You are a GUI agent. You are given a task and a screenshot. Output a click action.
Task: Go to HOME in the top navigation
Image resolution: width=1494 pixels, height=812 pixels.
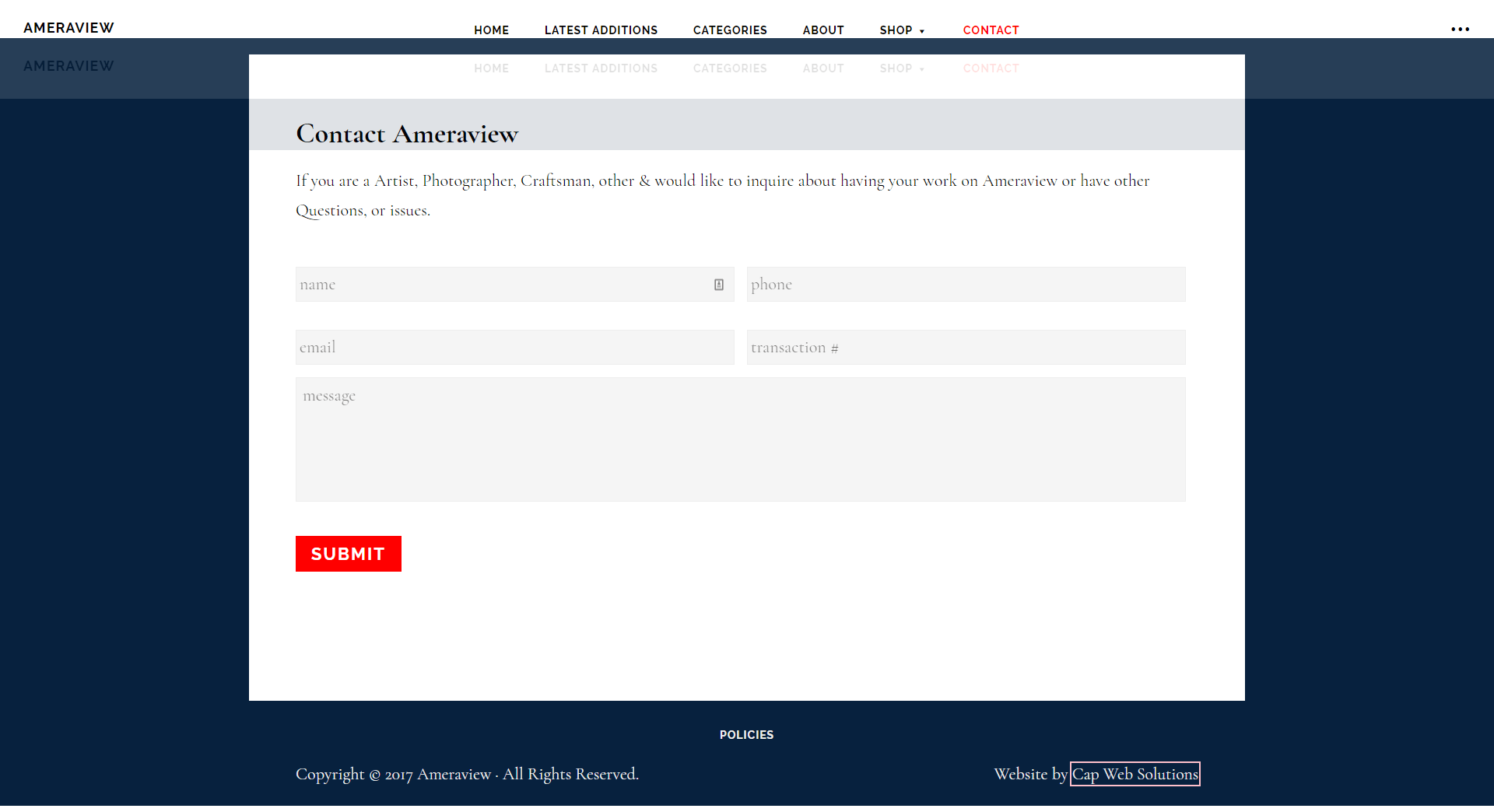[x=491, y=30]
